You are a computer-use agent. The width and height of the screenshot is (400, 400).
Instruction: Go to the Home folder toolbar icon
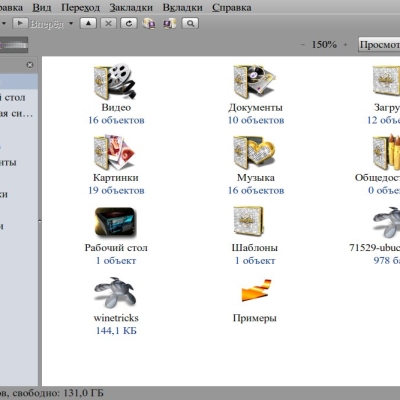click(149, 24)
